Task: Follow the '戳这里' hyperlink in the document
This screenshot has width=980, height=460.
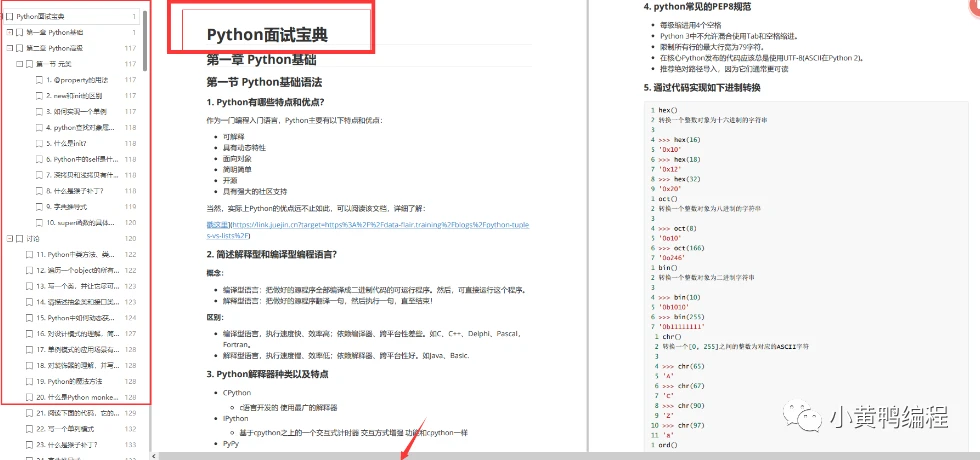Action: pos(218,224)
